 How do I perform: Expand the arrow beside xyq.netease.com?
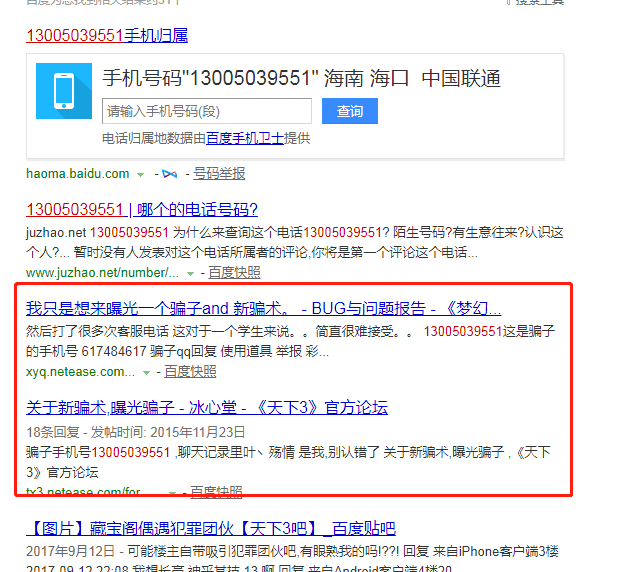coord(146,372)
